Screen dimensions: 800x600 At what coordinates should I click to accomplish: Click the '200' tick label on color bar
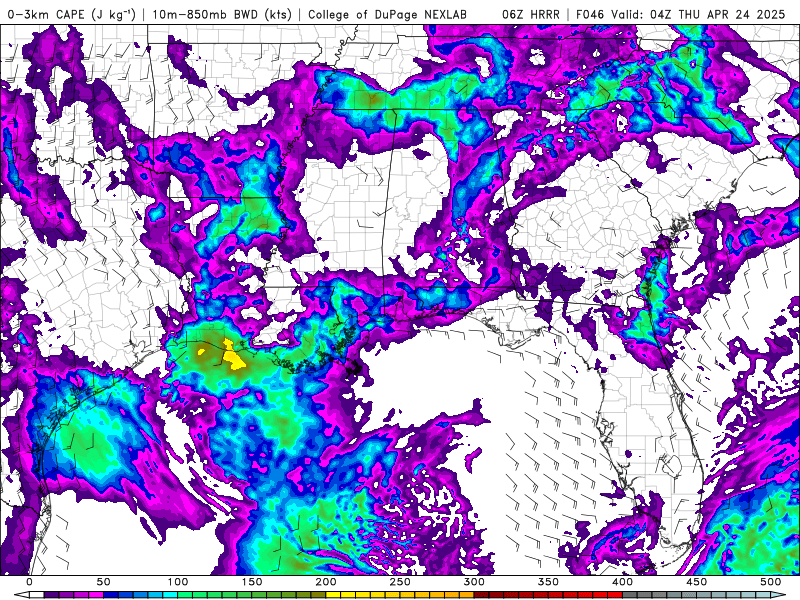(326, 582)
